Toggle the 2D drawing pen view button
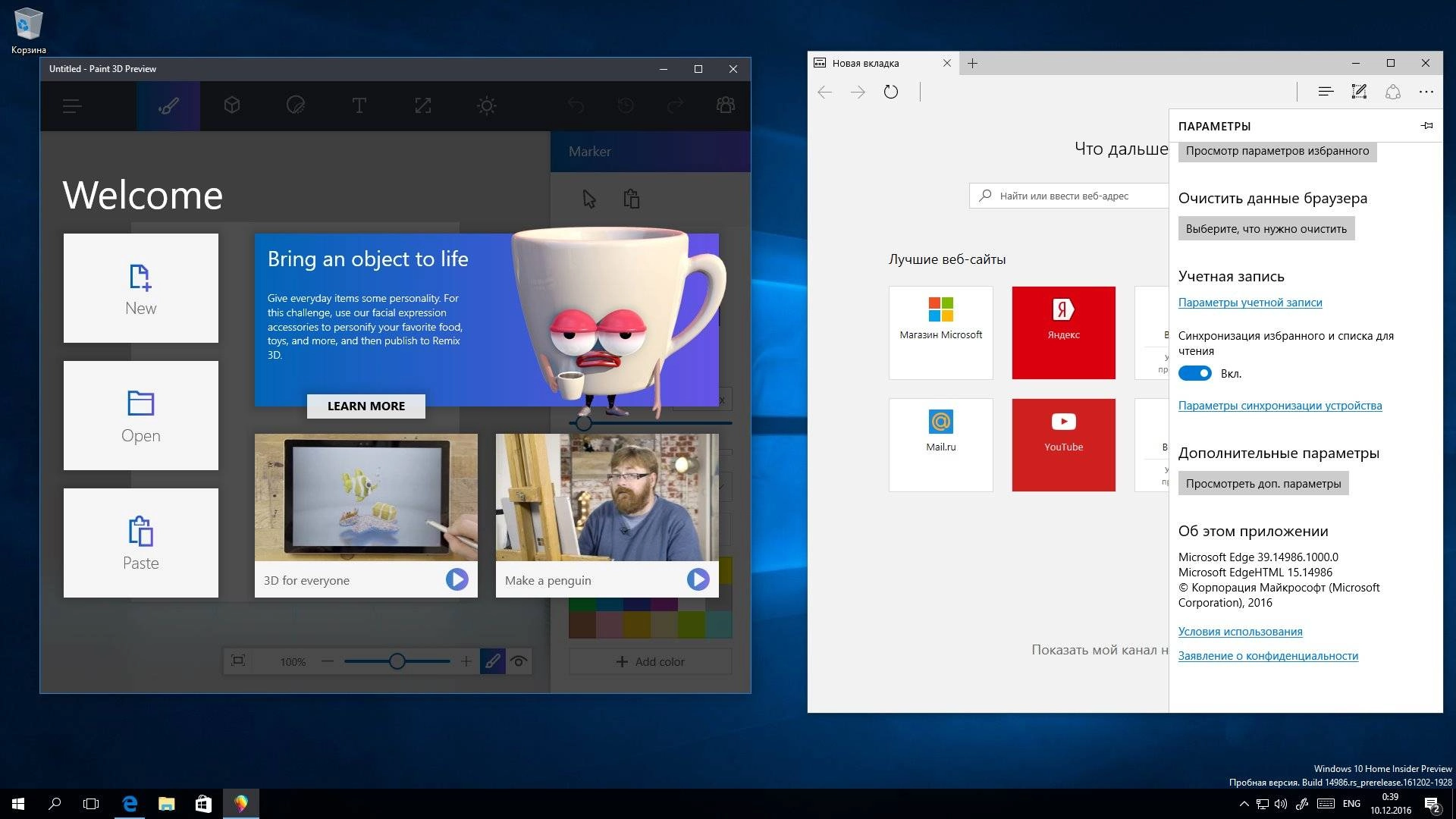The height and width of the screenshot is (819, 1456). click(x=493, y=661)
